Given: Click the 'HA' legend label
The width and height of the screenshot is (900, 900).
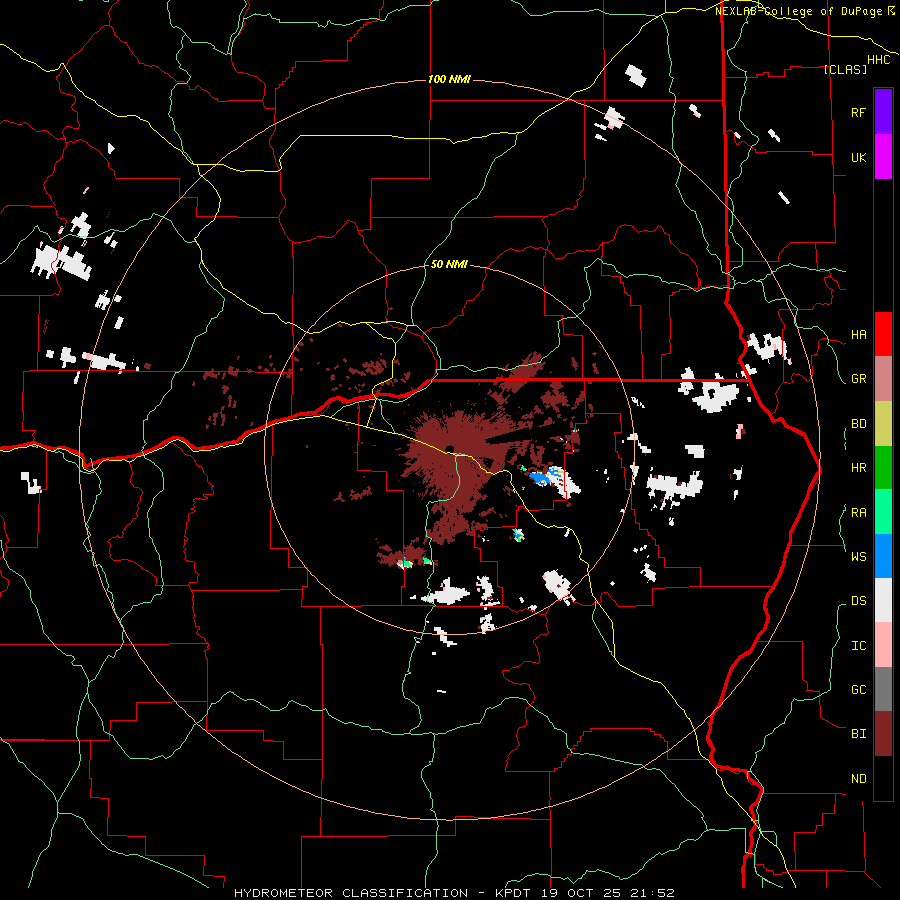Looking at the screenshot, I should (858, 335).
